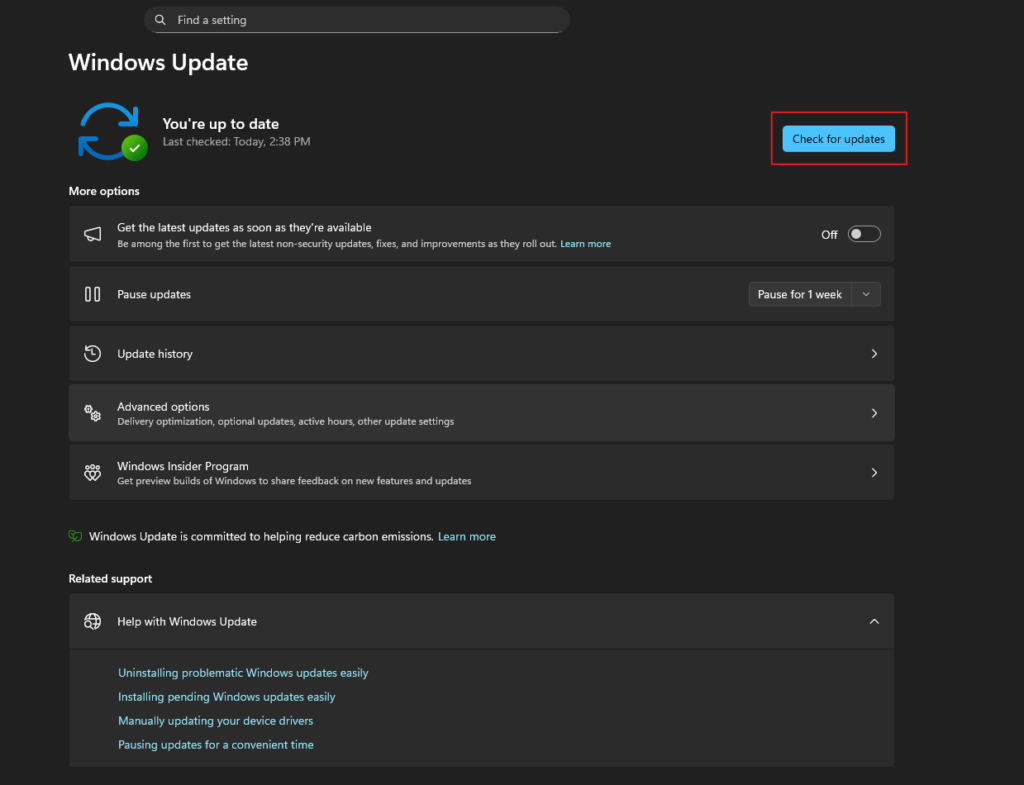Click the gears icon for Advanced options

pos(92,412)
